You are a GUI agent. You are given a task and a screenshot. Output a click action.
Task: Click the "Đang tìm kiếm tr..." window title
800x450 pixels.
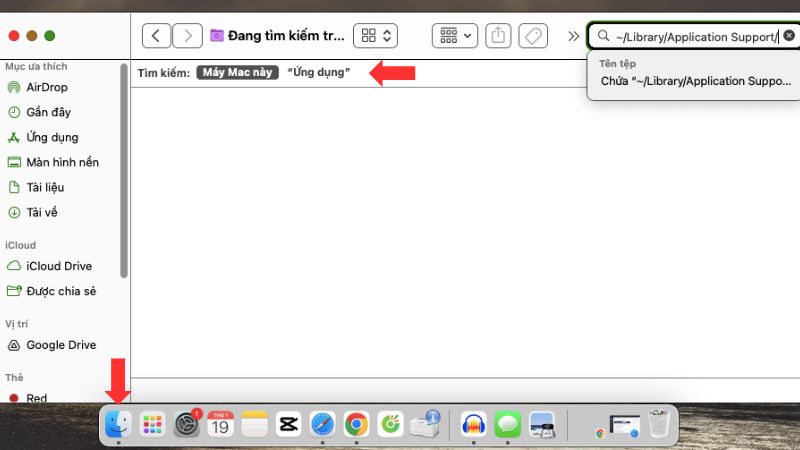click(286, 36)
